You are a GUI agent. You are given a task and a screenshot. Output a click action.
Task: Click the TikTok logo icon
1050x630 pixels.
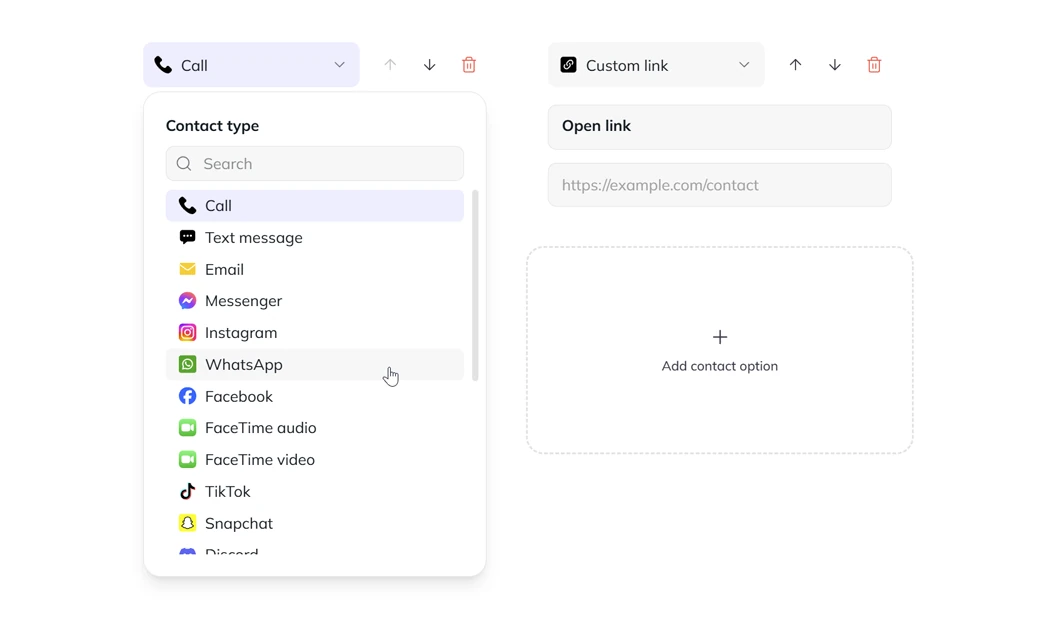[x=188, y=491]
